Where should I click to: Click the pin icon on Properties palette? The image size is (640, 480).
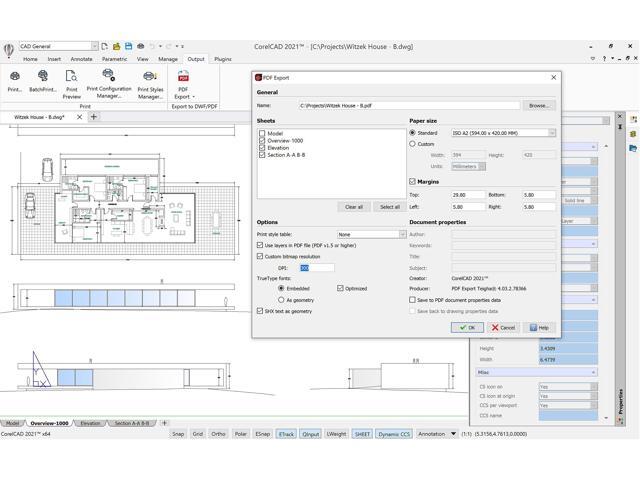[620, 127]
